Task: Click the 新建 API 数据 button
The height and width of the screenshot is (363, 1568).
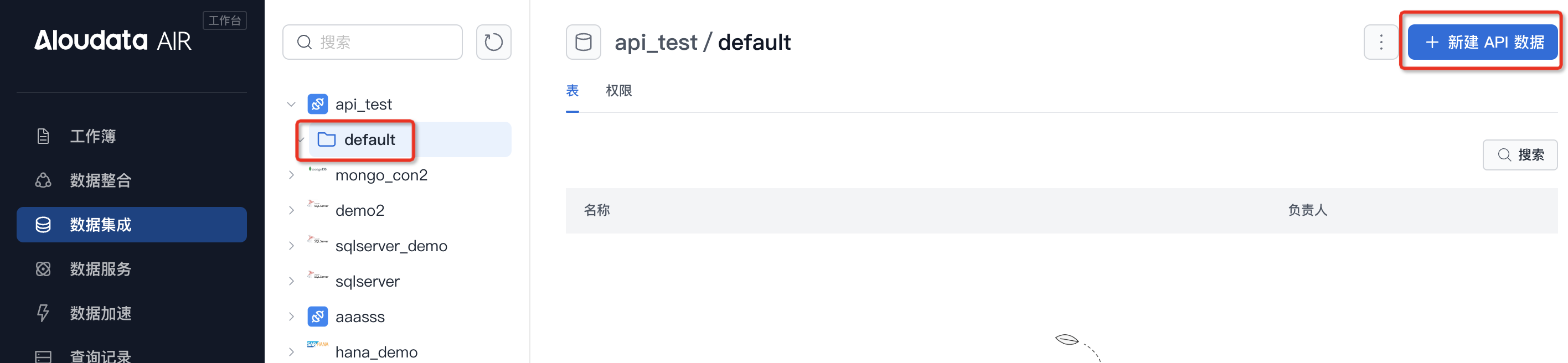Action: point(1482,42)
